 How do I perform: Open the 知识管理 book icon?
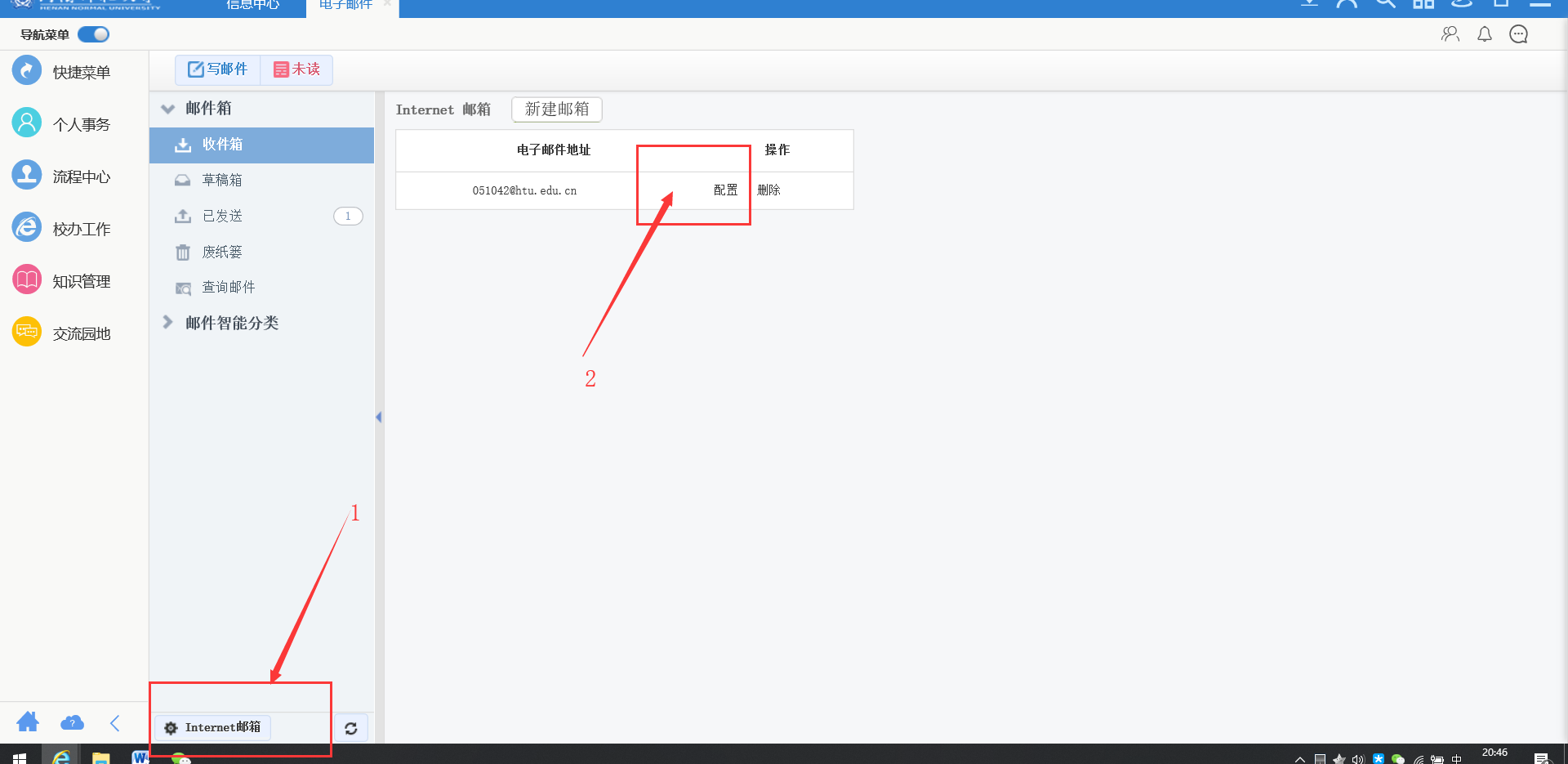(x=27, y=280)
